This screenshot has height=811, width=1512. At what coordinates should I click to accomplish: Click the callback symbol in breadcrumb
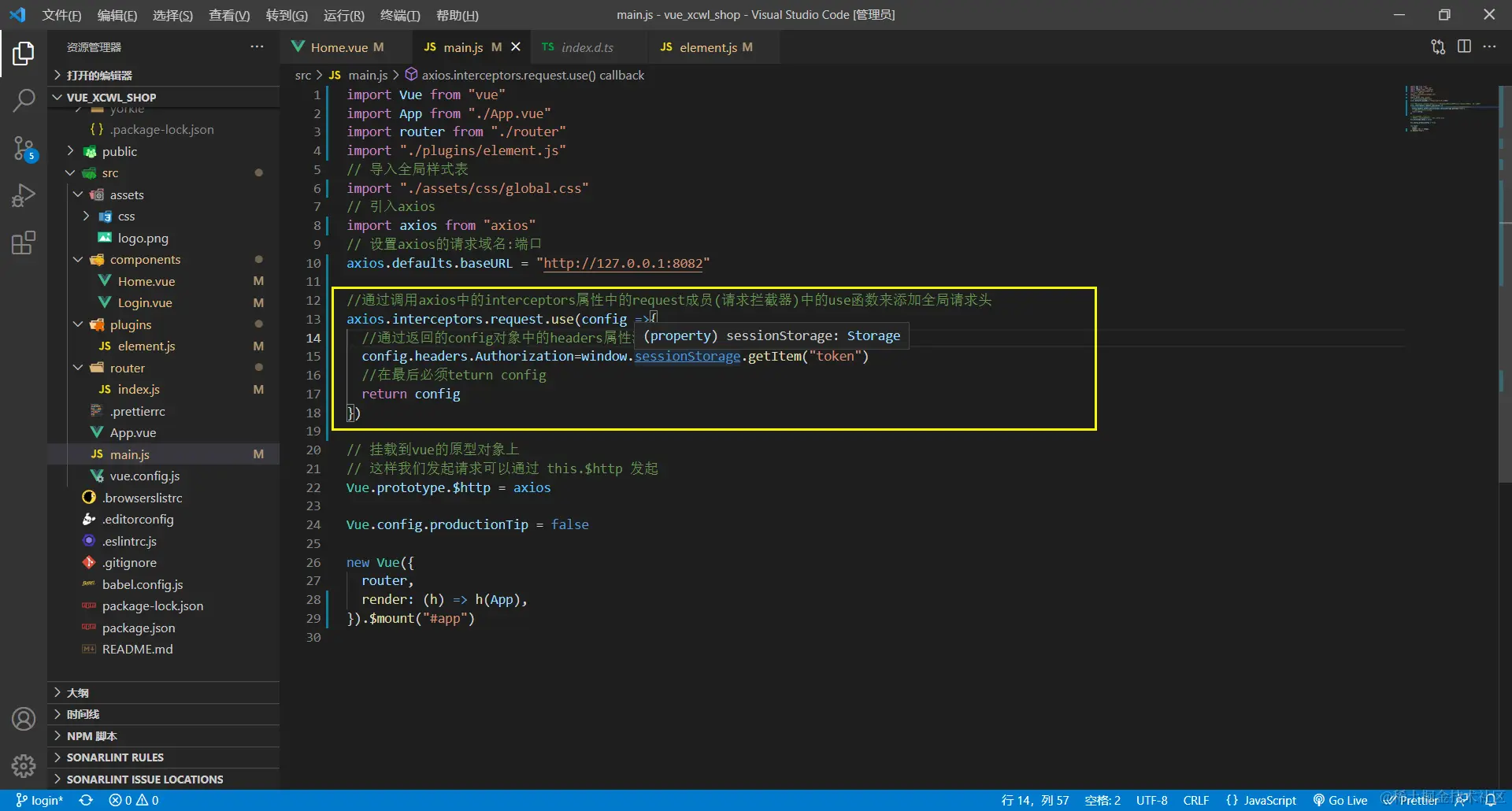532,75
